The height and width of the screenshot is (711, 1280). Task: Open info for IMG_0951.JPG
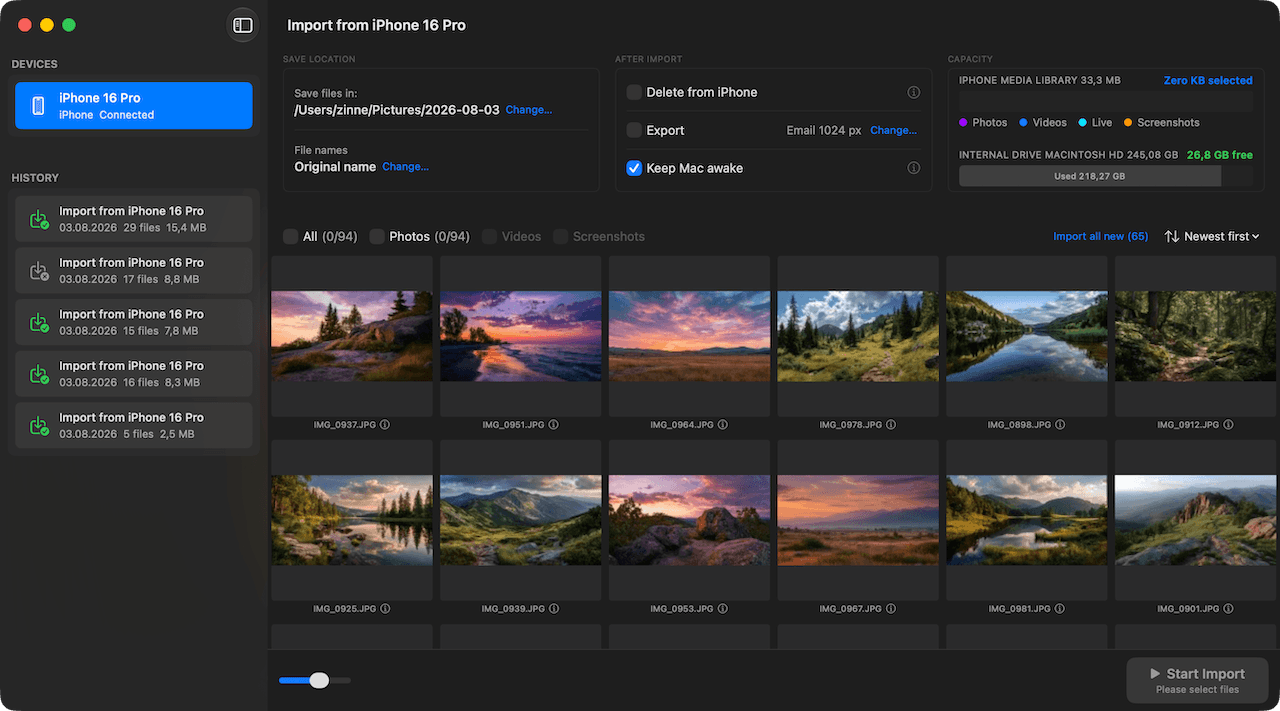[x=553, y=425]
